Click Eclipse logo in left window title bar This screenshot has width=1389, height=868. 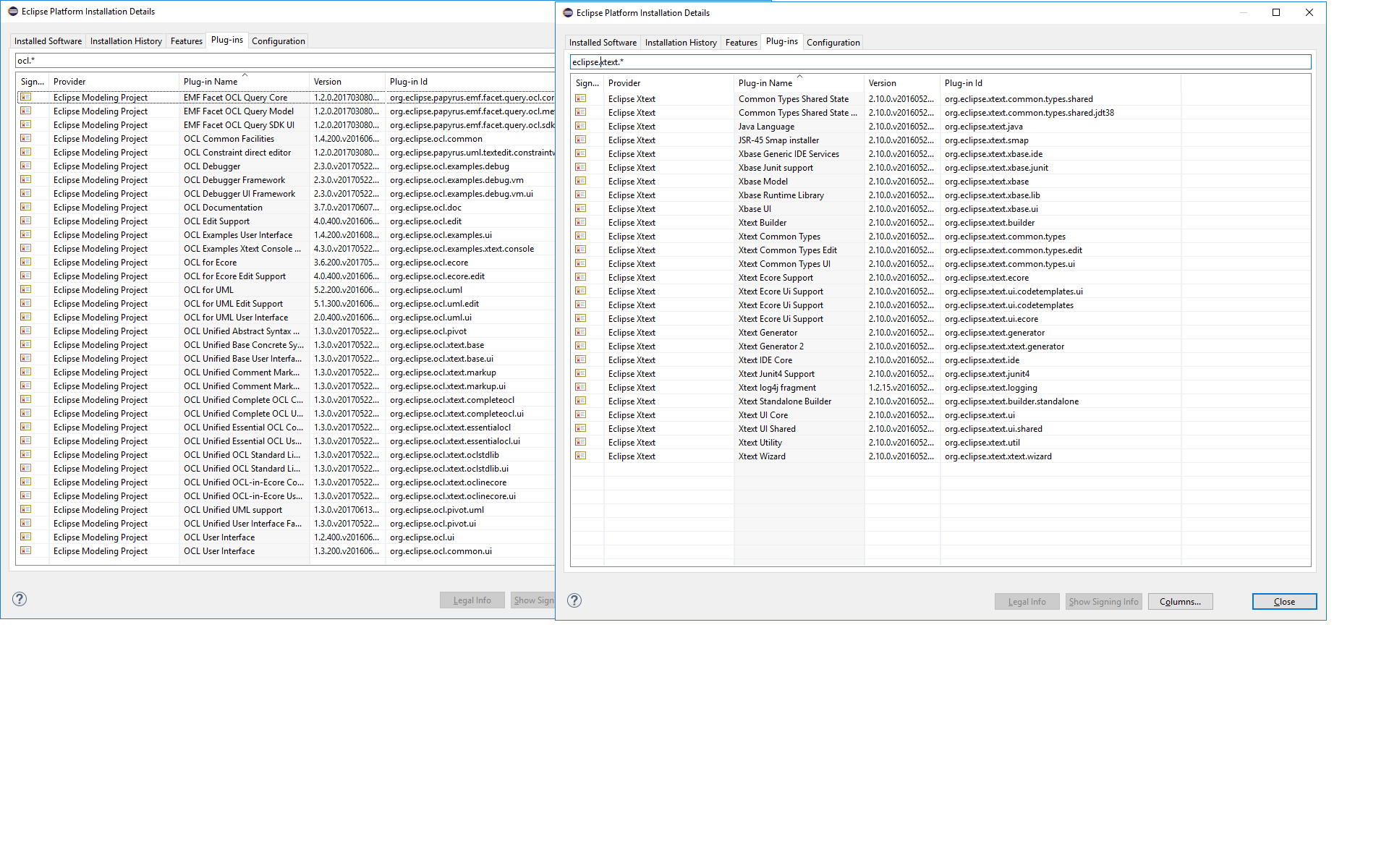[13, 11]
